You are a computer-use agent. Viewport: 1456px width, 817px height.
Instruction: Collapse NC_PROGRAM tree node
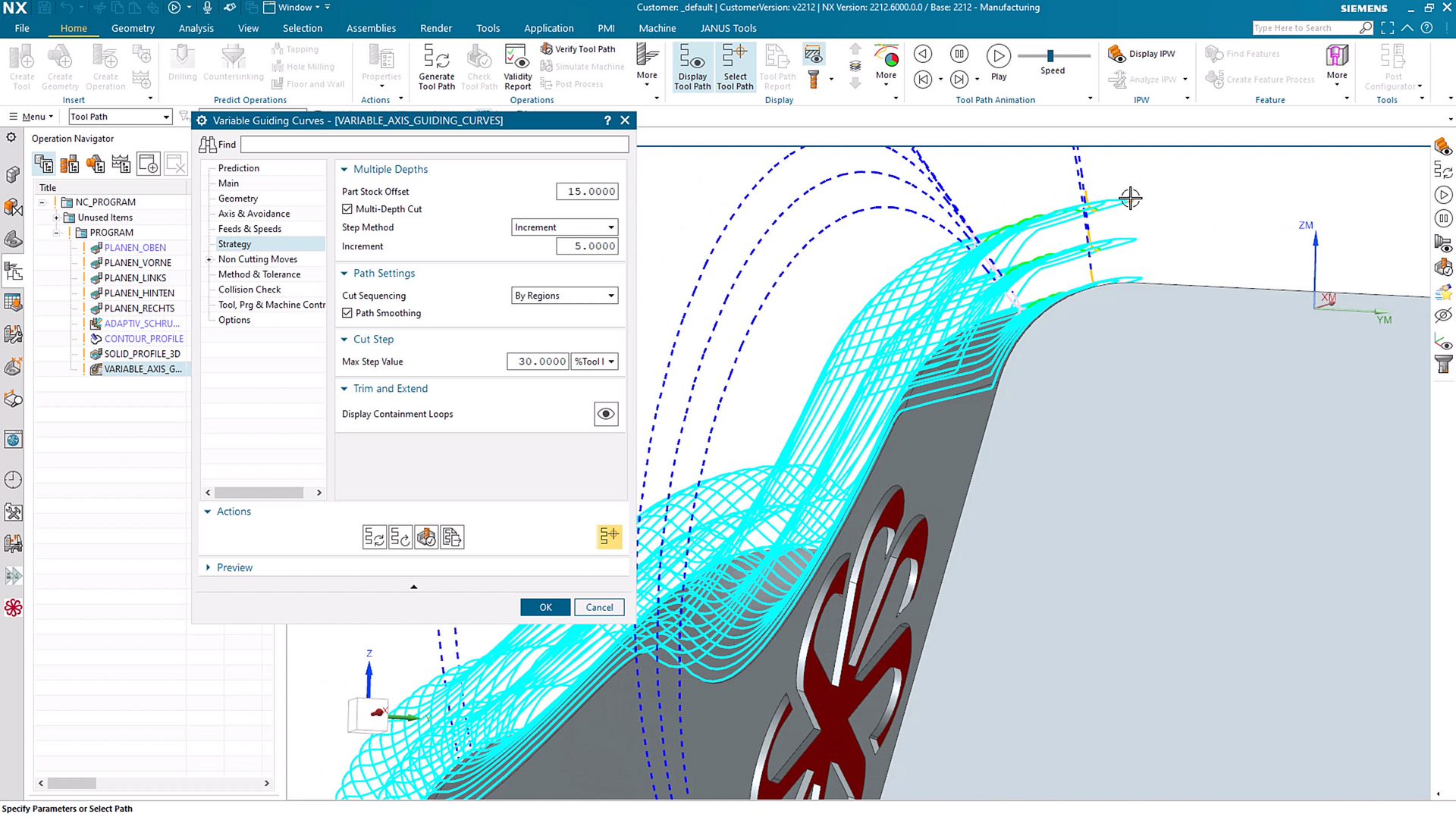42,202
